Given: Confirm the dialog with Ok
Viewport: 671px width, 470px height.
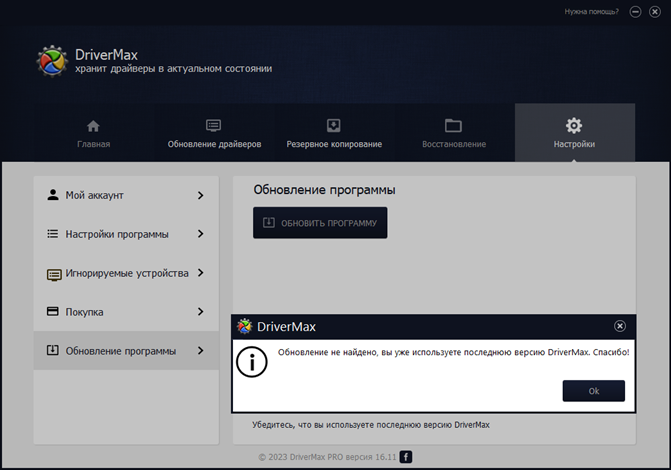Looking at the screenshot, I should pyautogui.click(x=594, y=391).
